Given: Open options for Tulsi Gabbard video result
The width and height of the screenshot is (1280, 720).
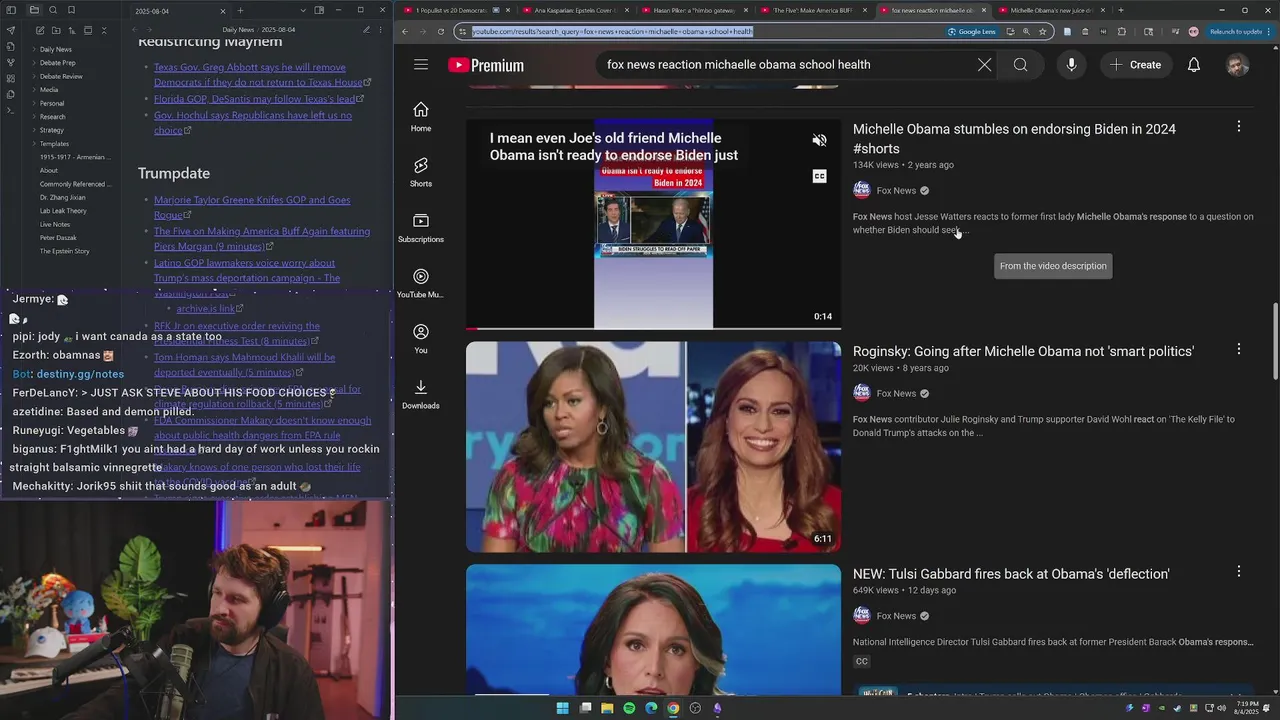Looking at the screenshot, I should 1238,572.
